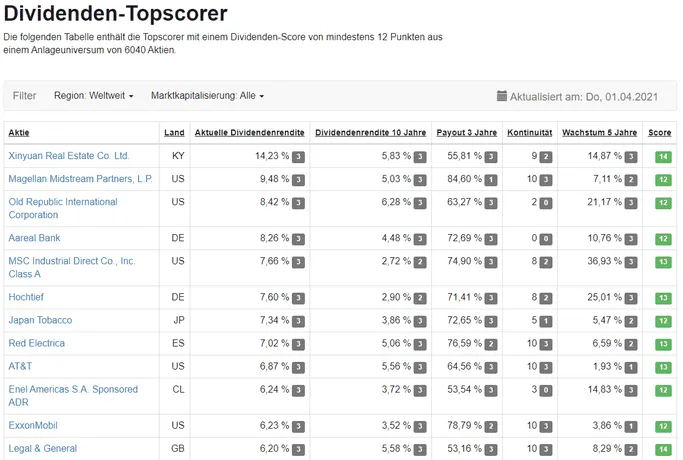Select the 6,28 % ten-year yield value
Image resolution: width=683 pixels, height=460 pixels.
396,202
